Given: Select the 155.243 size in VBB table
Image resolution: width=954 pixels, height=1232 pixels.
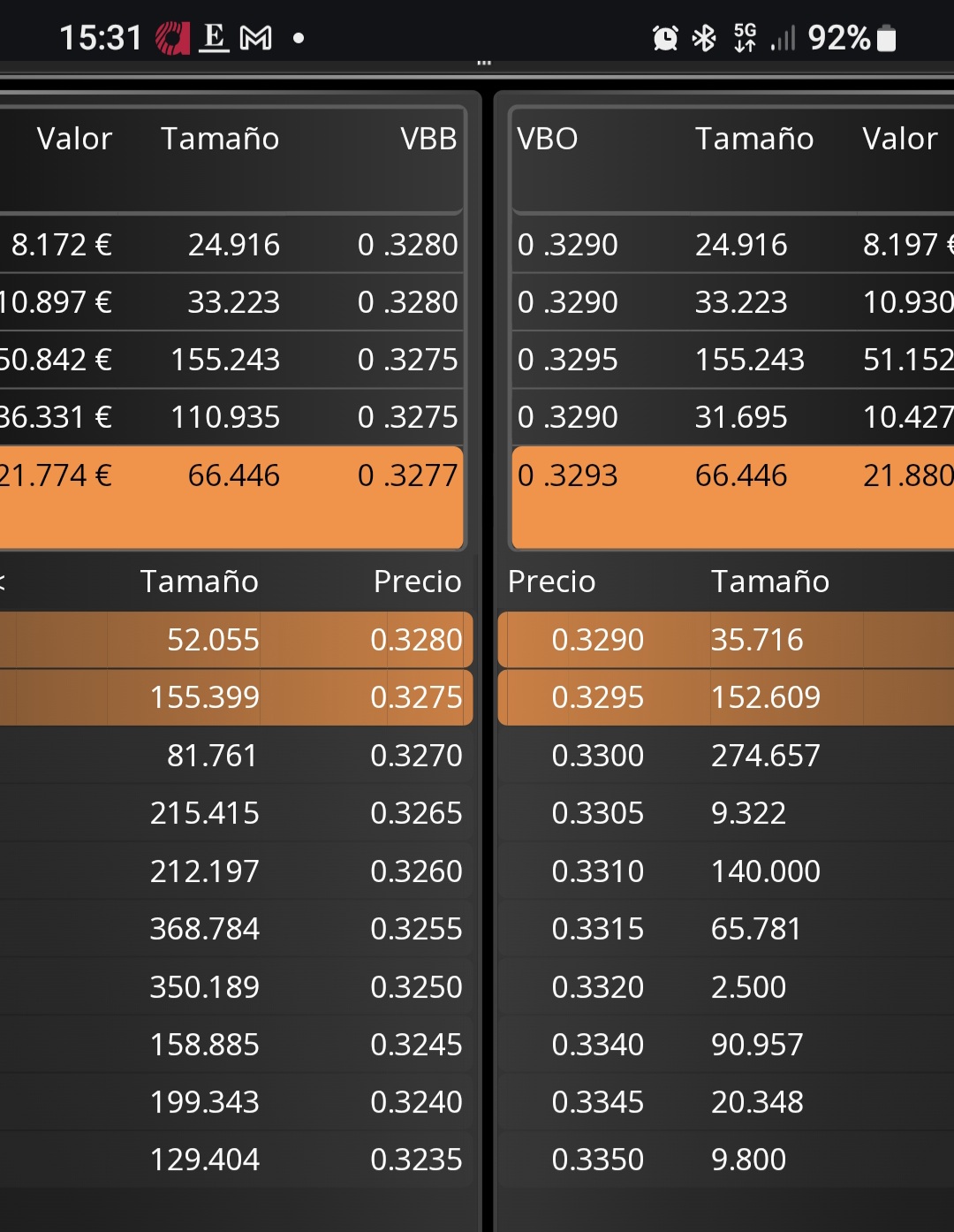Looking at the screenshot, I should 225,360.
